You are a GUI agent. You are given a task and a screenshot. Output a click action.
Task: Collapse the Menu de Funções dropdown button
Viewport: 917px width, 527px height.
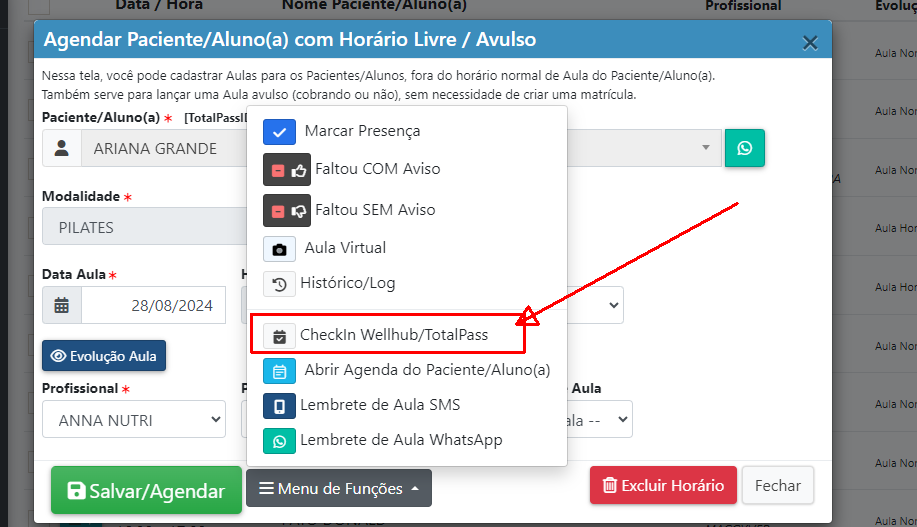tap(339, 488)
